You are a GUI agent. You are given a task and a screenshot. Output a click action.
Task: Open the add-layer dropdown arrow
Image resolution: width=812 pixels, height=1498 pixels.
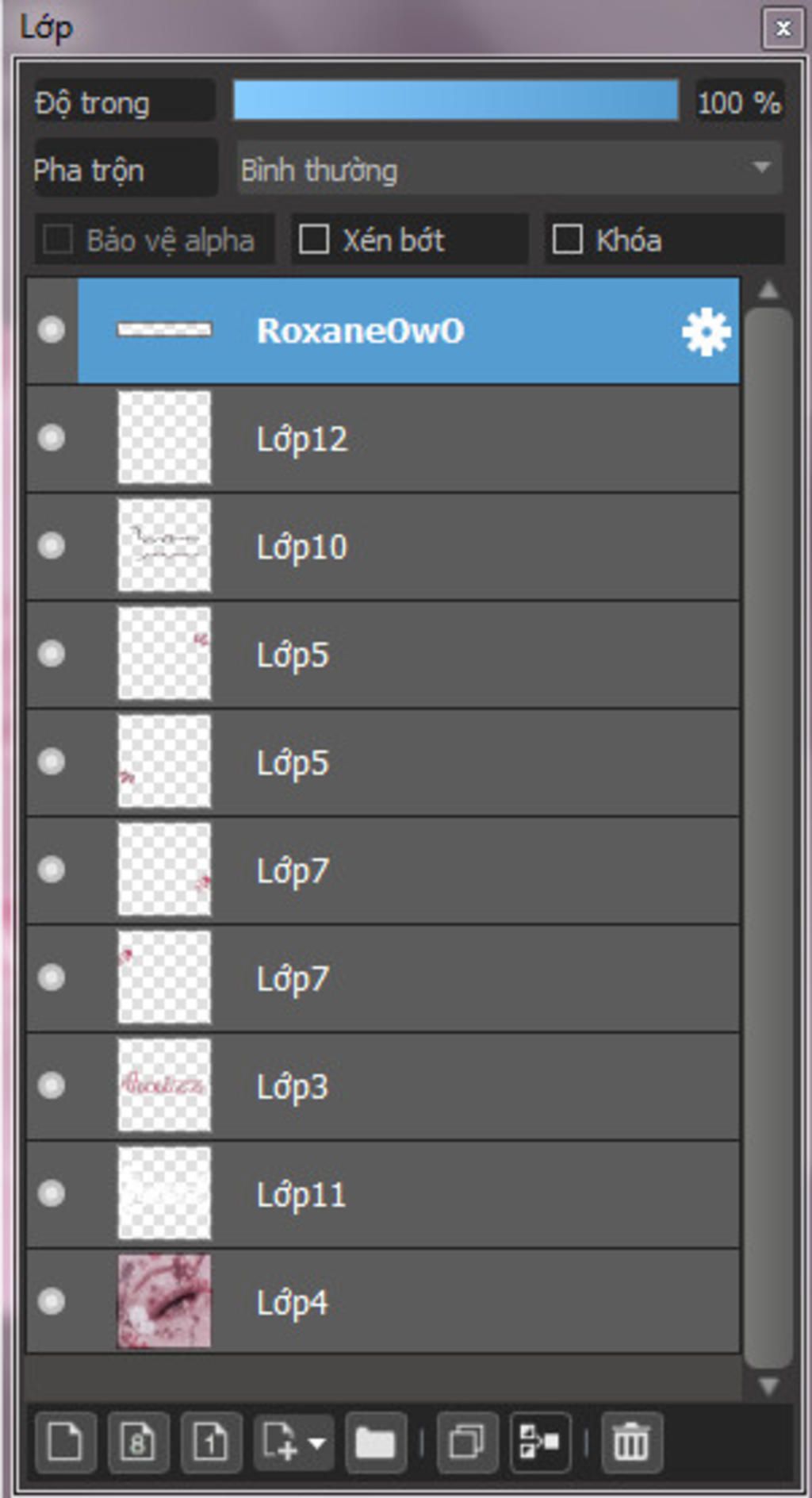(317, 1442)
